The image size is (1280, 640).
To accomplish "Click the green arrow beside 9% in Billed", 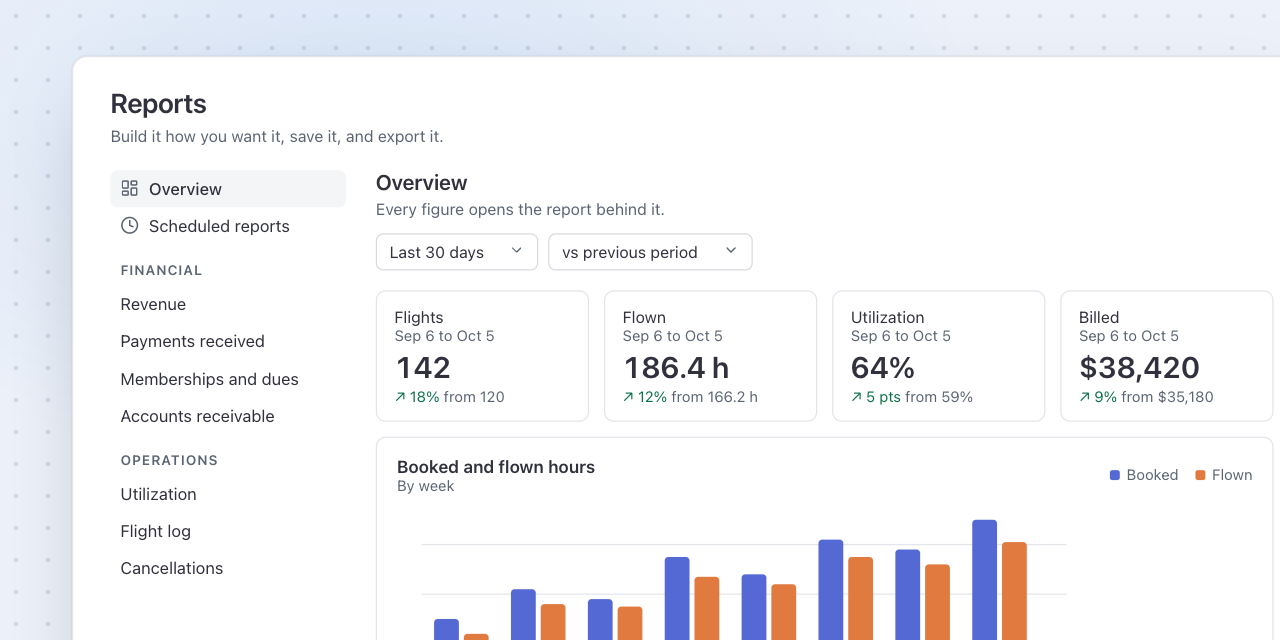I will click(1085, 397).
